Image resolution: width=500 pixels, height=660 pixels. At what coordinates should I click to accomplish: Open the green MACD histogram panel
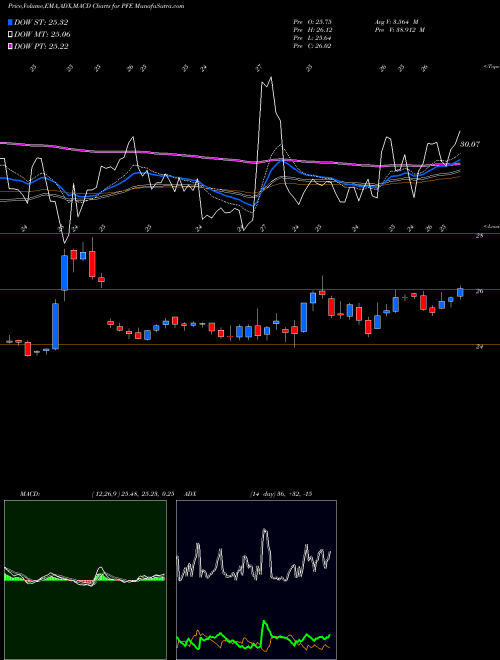point(85,580)
